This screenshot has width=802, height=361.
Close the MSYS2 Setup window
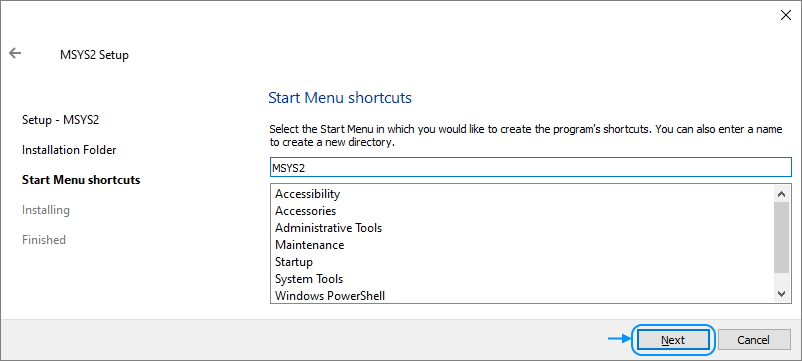point(786,15)
